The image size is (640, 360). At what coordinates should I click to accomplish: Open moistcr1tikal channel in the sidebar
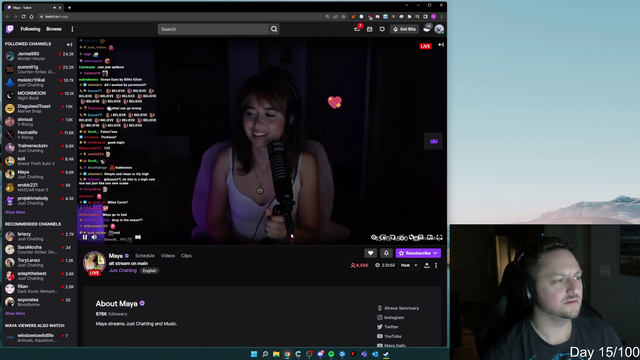pyautogui.click(x=39, y=82)
